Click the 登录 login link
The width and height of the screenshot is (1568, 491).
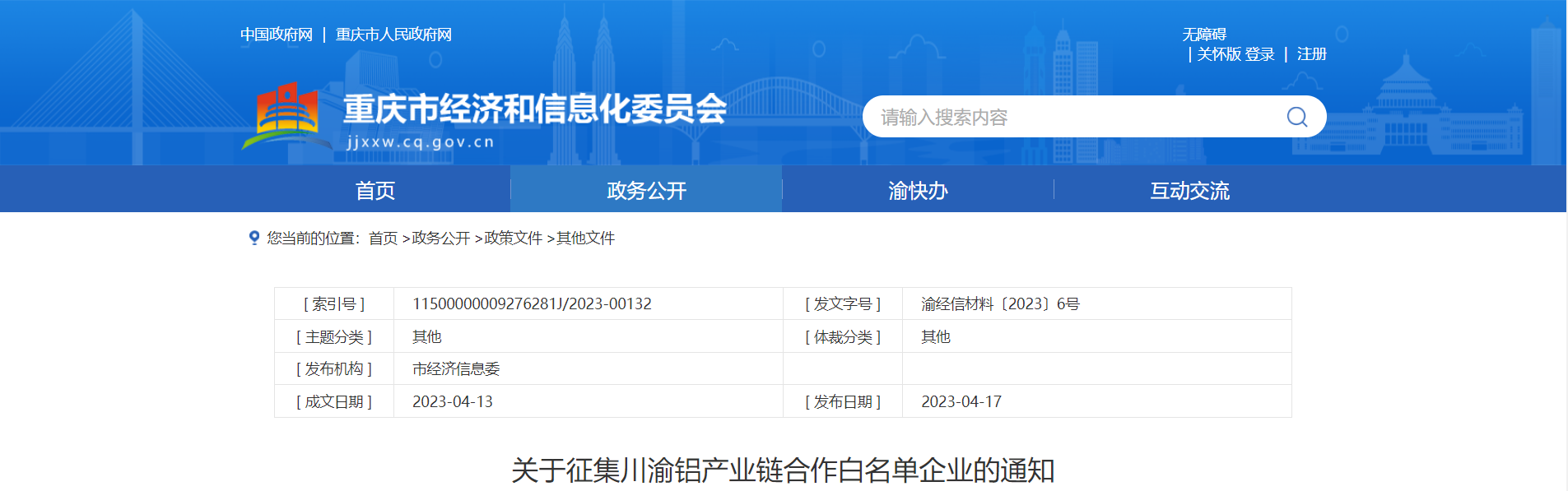[1259, 54]
